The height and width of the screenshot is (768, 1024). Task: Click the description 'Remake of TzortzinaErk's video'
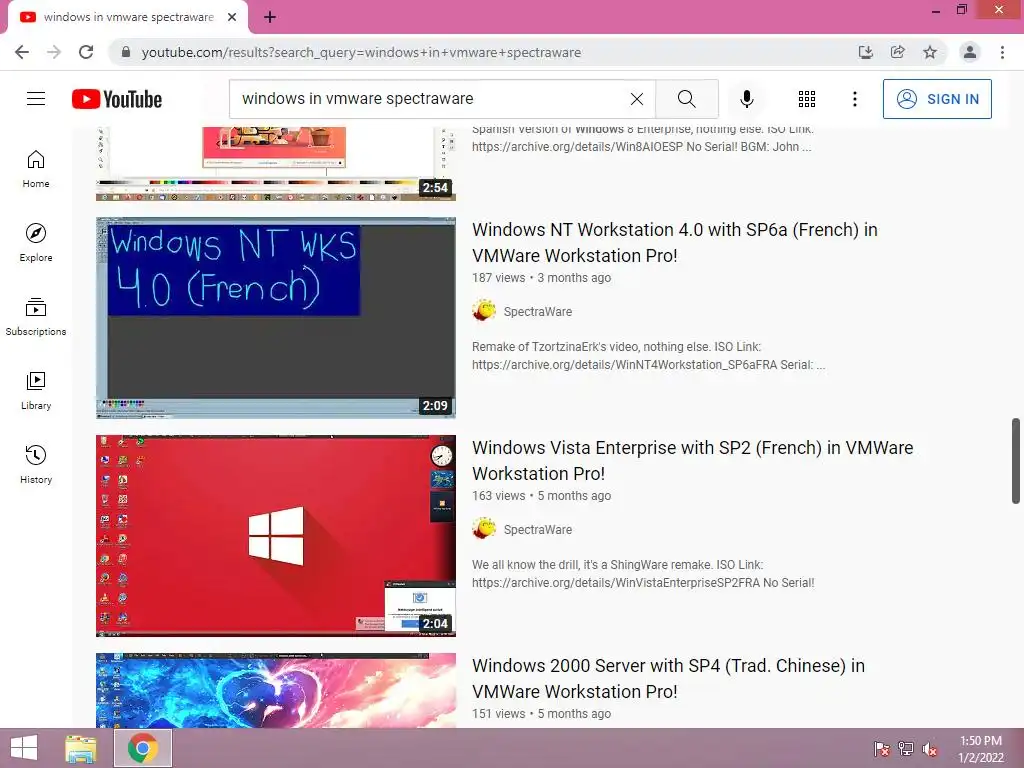(x=648, y=356)
